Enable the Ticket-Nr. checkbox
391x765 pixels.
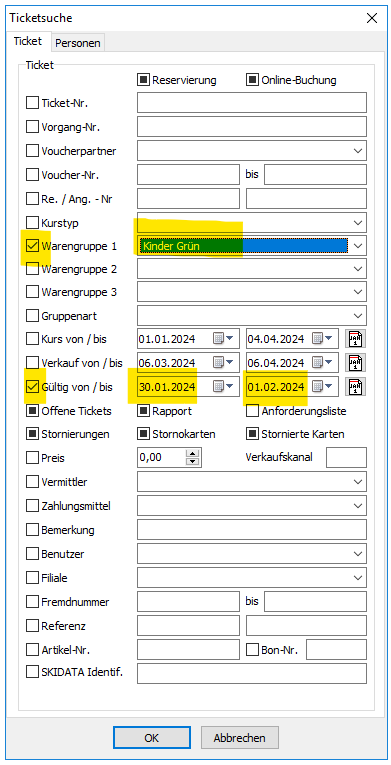pos(32,103)
